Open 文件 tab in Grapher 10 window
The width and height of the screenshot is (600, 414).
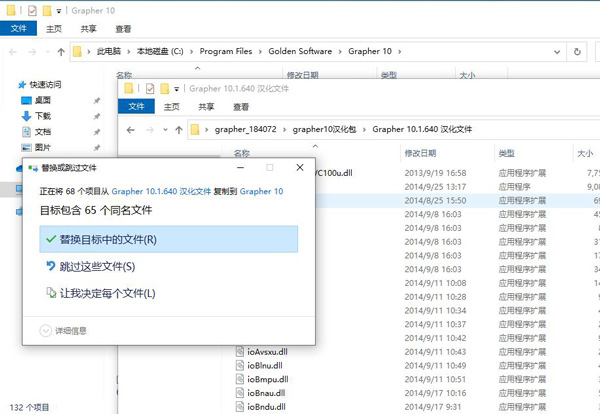(x=18, y=29)
